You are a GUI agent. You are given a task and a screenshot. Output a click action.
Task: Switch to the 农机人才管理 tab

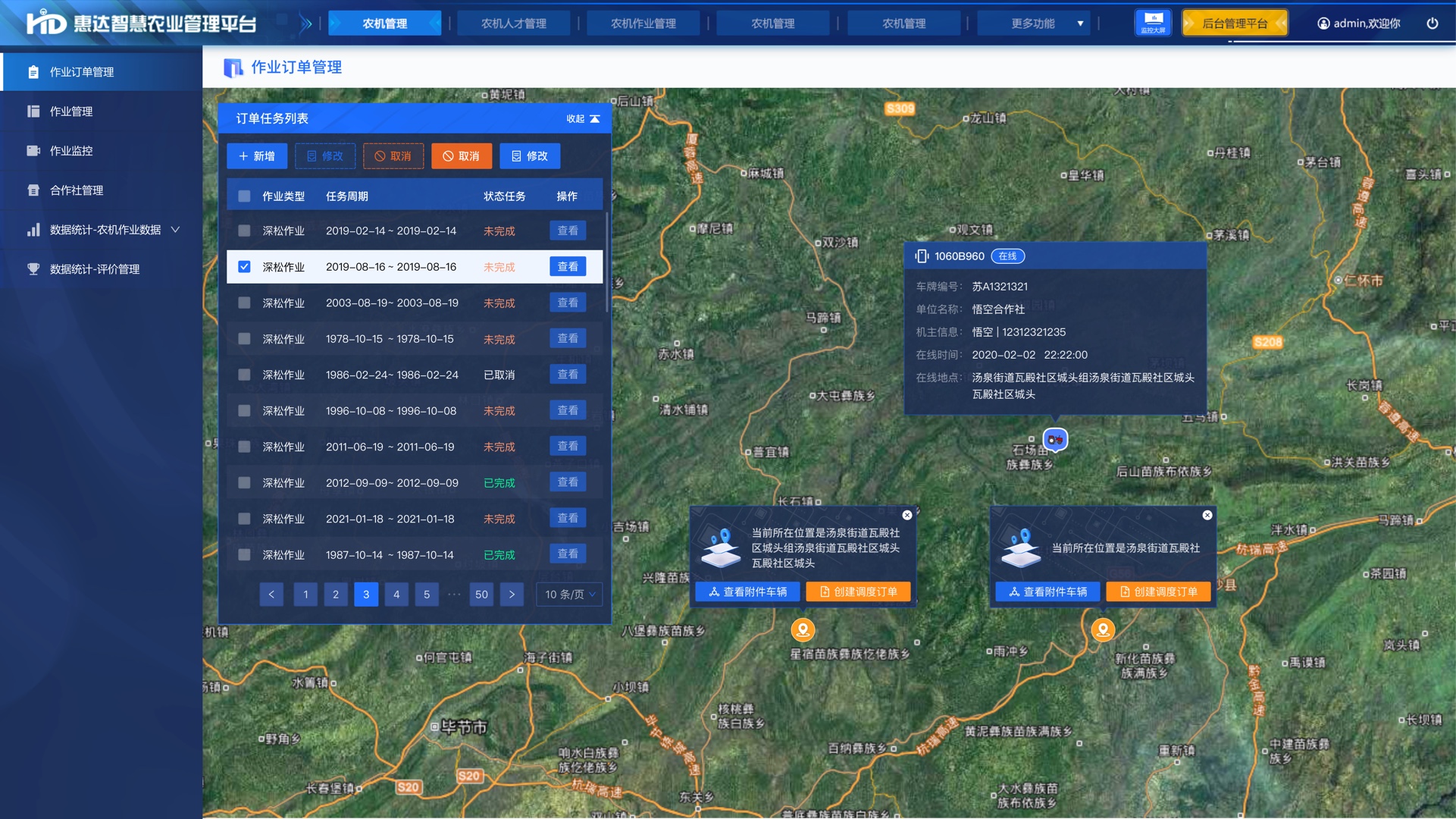click(x=513, y=24)
